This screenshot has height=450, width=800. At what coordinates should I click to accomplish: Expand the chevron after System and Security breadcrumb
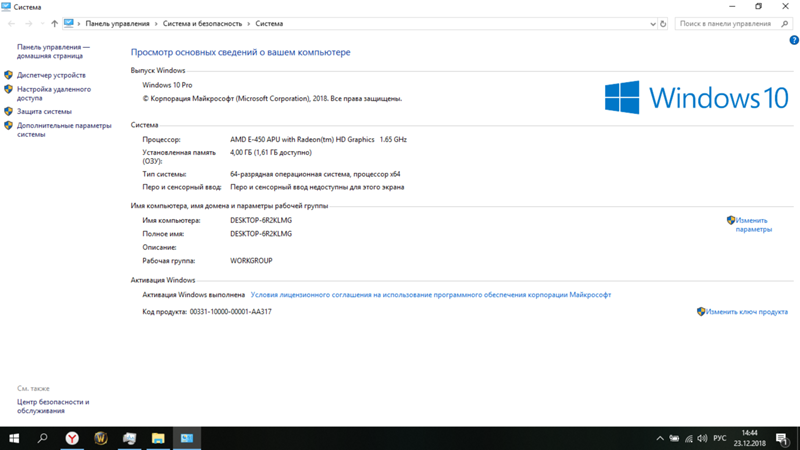click(x=248, y=23)
